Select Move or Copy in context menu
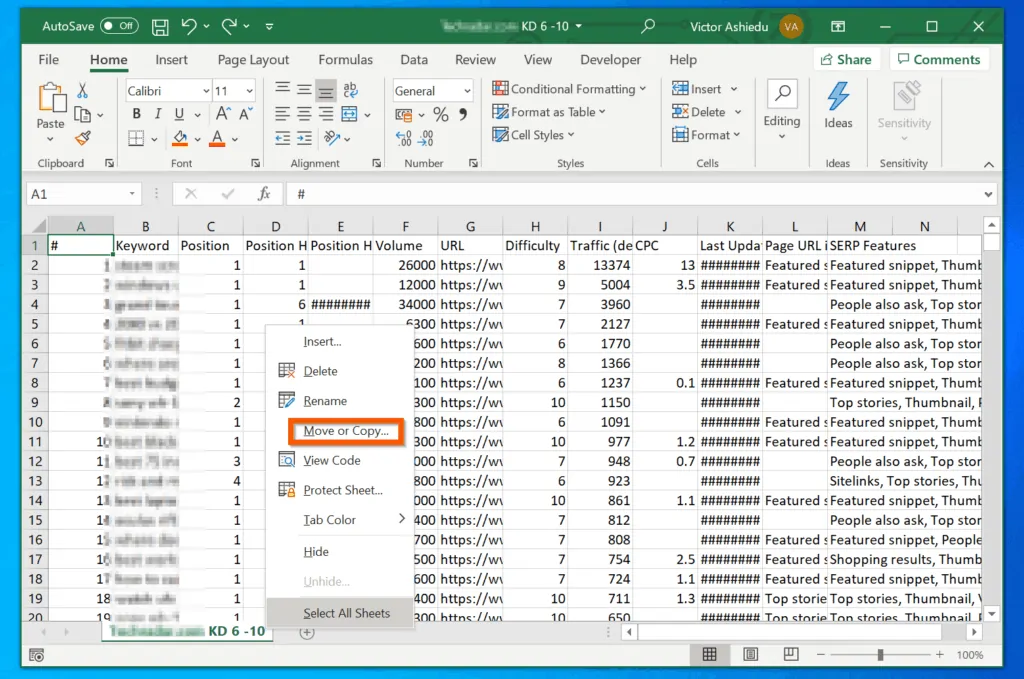 [345, 431]
